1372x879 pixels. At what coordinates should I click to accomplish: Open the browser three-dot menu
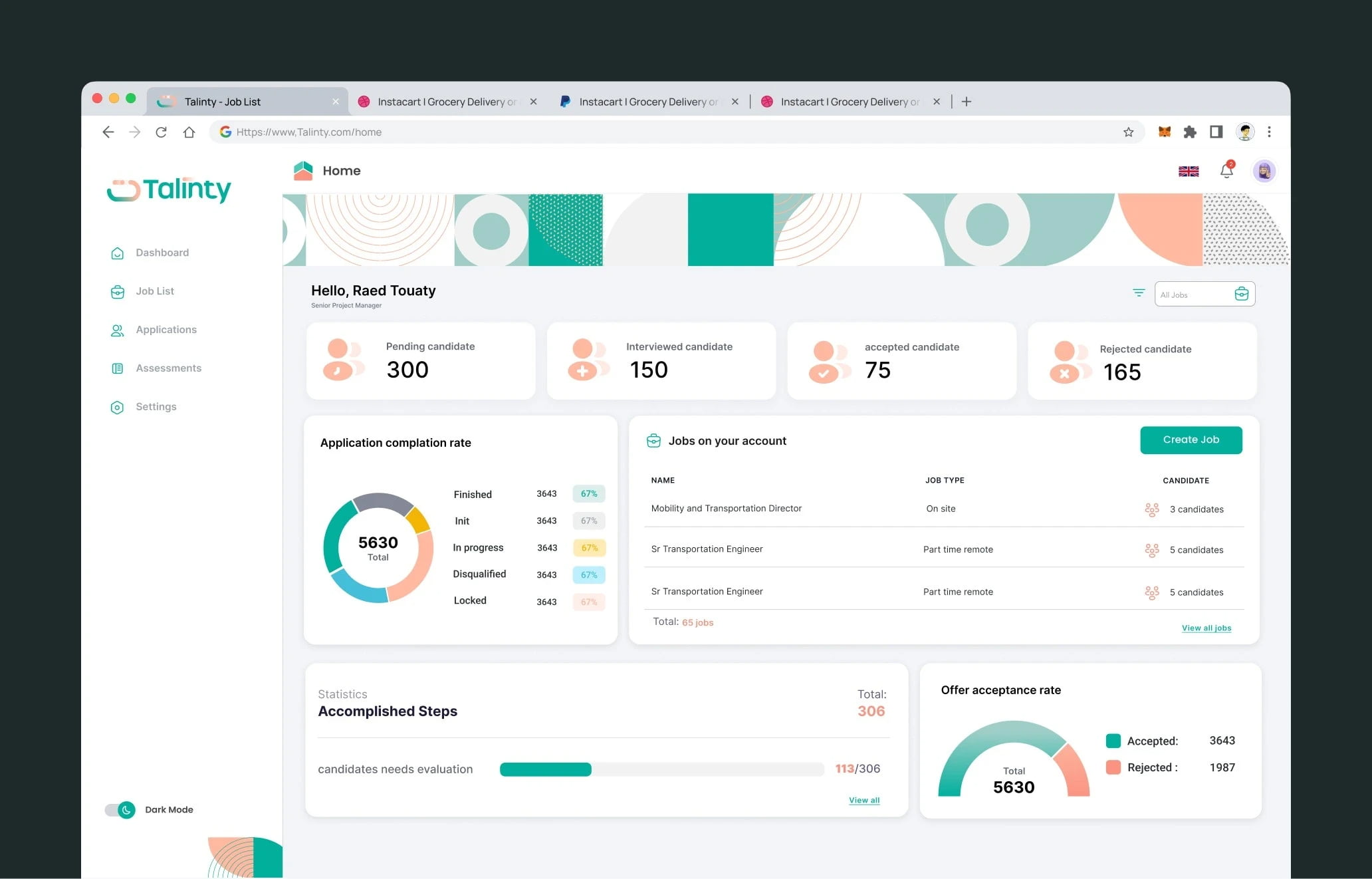tap(1269, 132)
